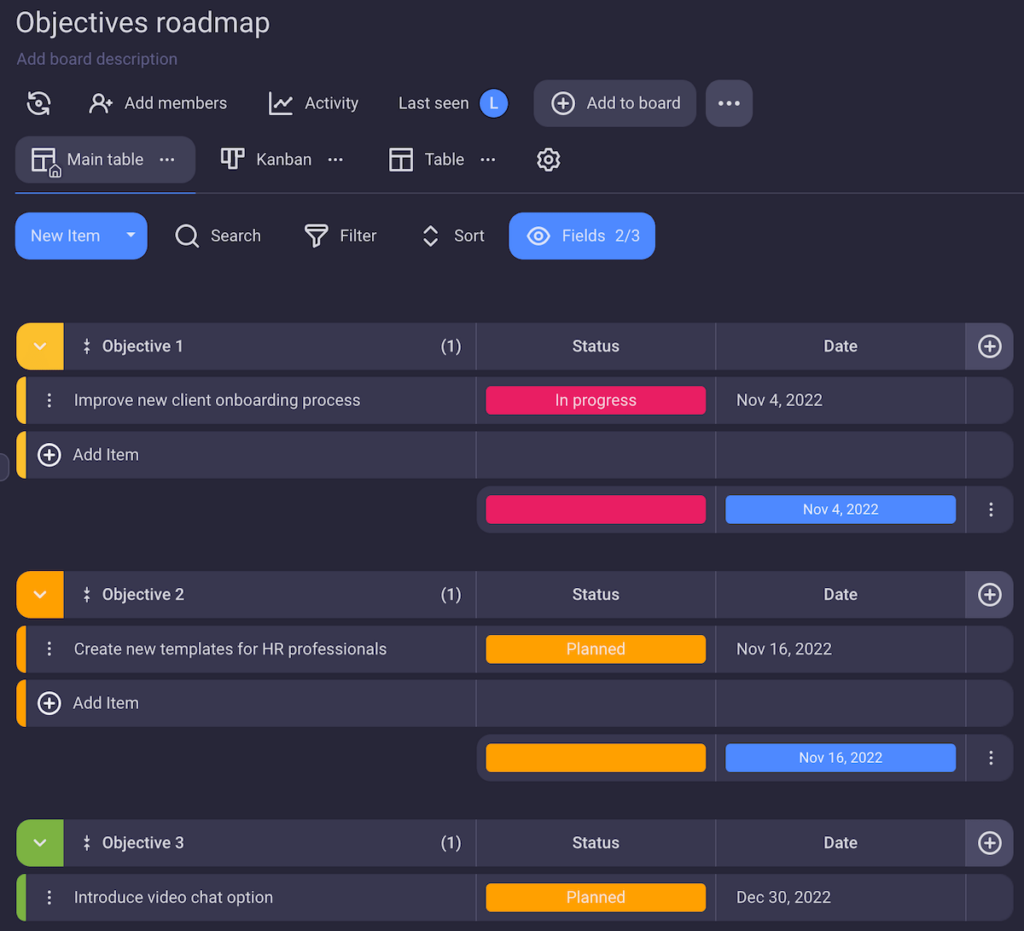Click the In progress status label
The image size is (1024, 931).
pyautogui.click(x=596, y=400)
